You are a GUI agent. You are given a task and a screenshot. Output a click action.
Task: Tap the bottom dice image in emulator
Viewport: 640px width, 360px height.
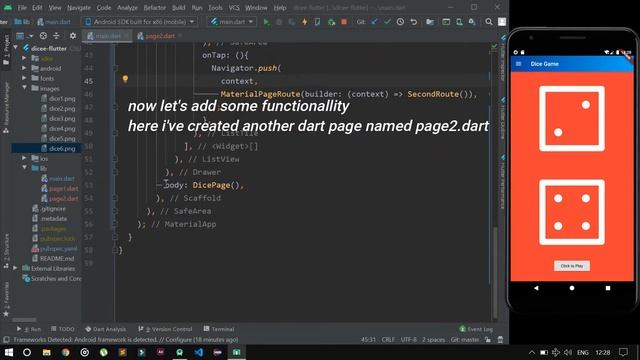pyautogui.click(x=572, y=212)
